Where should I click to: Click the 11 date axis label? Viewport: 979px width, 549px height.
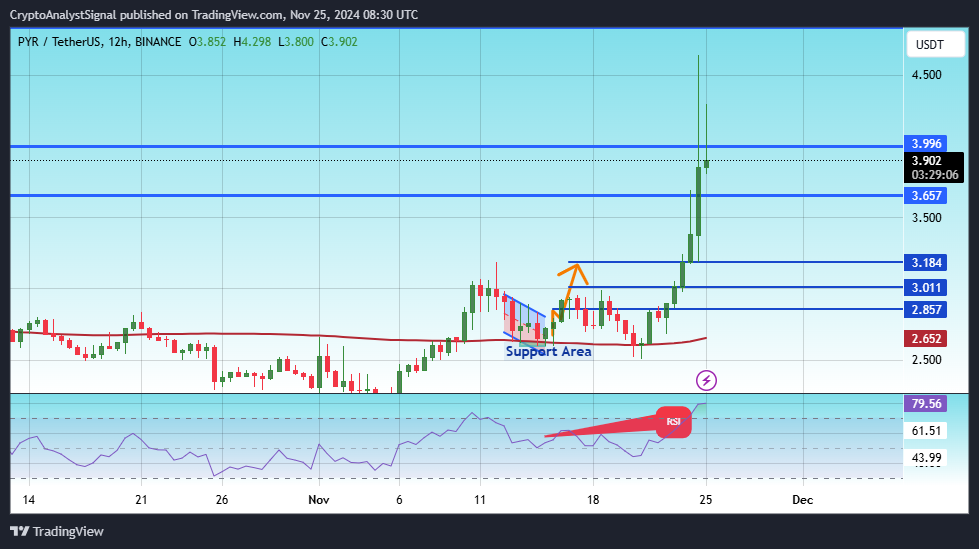[480, 500]
